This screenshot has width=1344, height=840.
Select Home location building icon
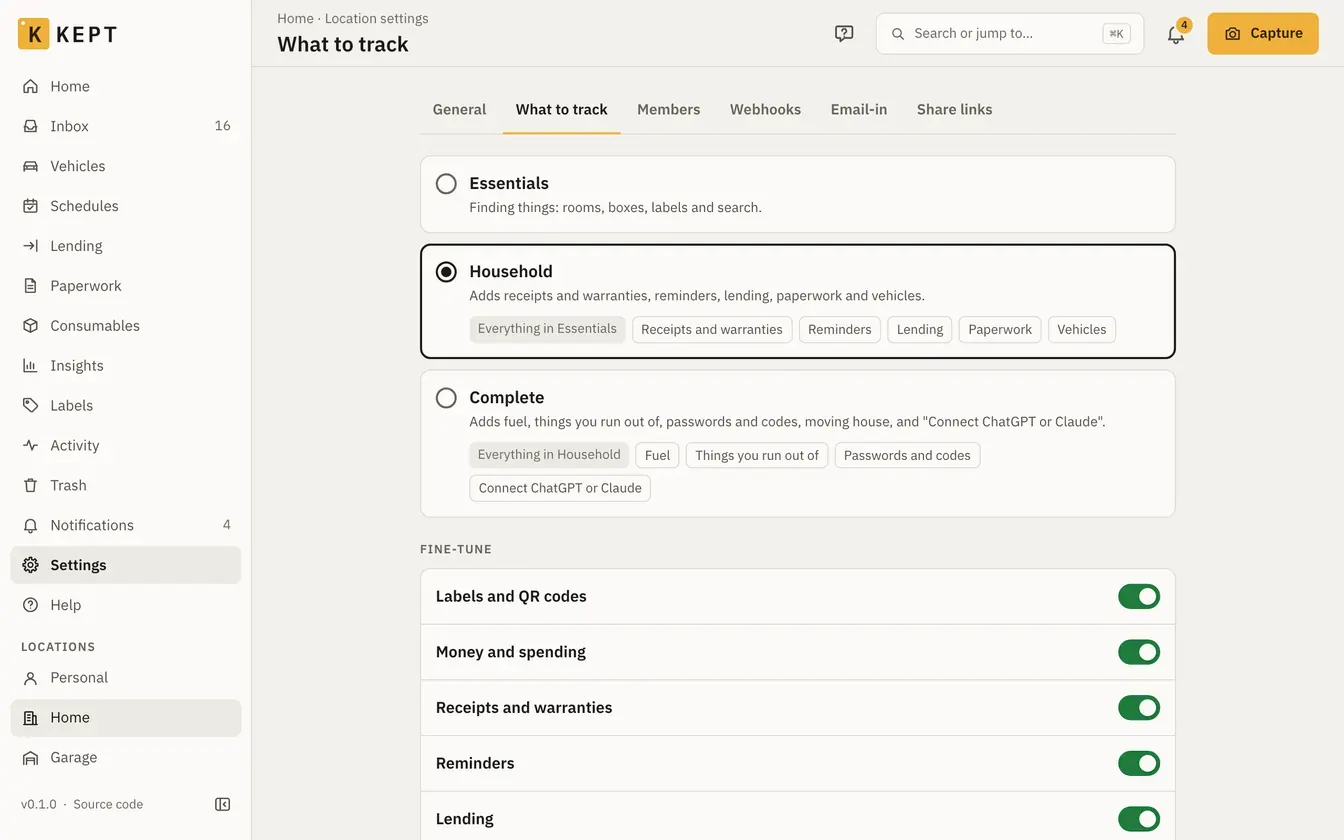31,718
